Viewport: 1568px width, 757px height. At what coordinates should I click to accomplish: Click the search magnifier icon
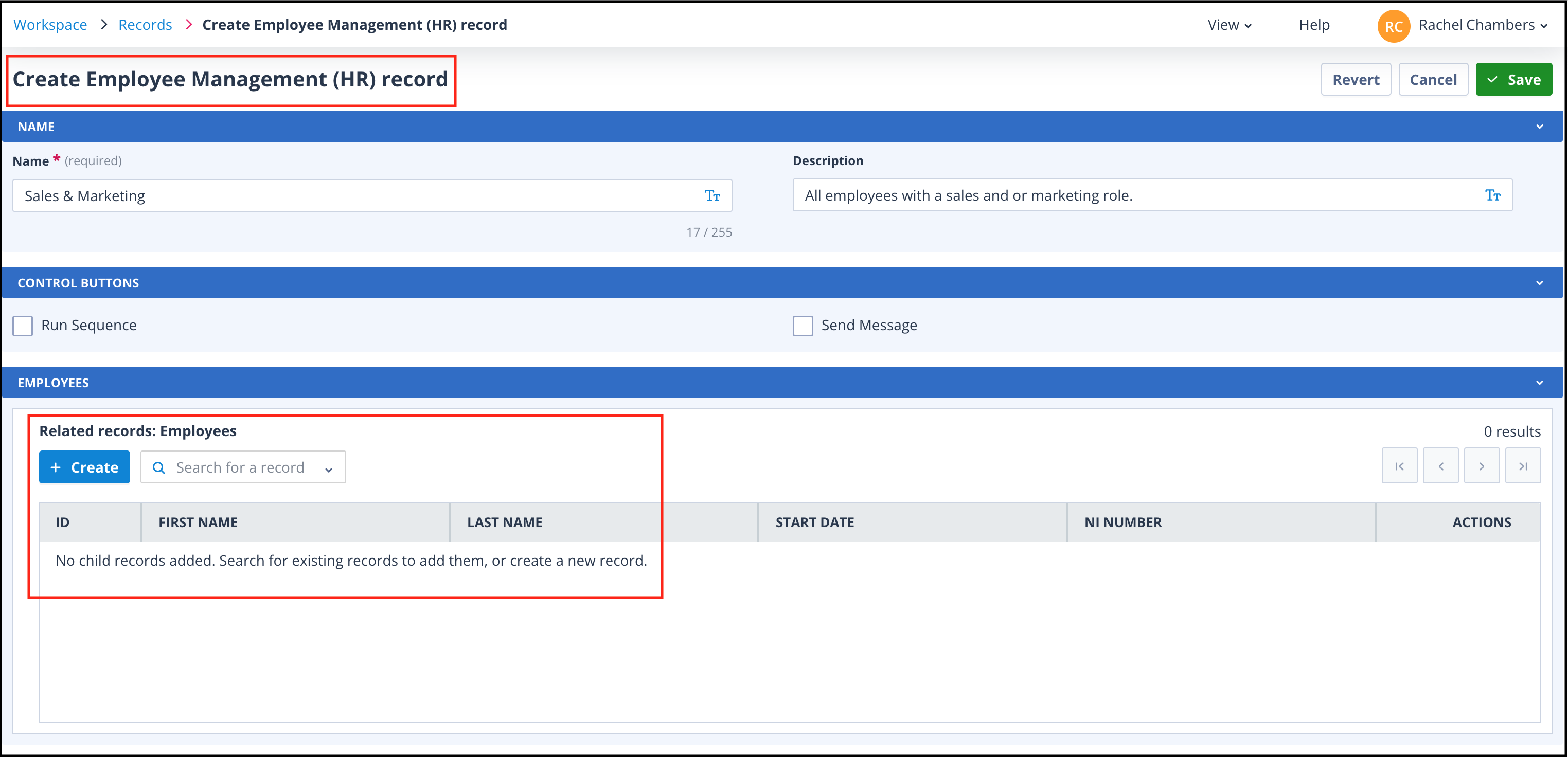pyautogui.click(x=159, y=467)
